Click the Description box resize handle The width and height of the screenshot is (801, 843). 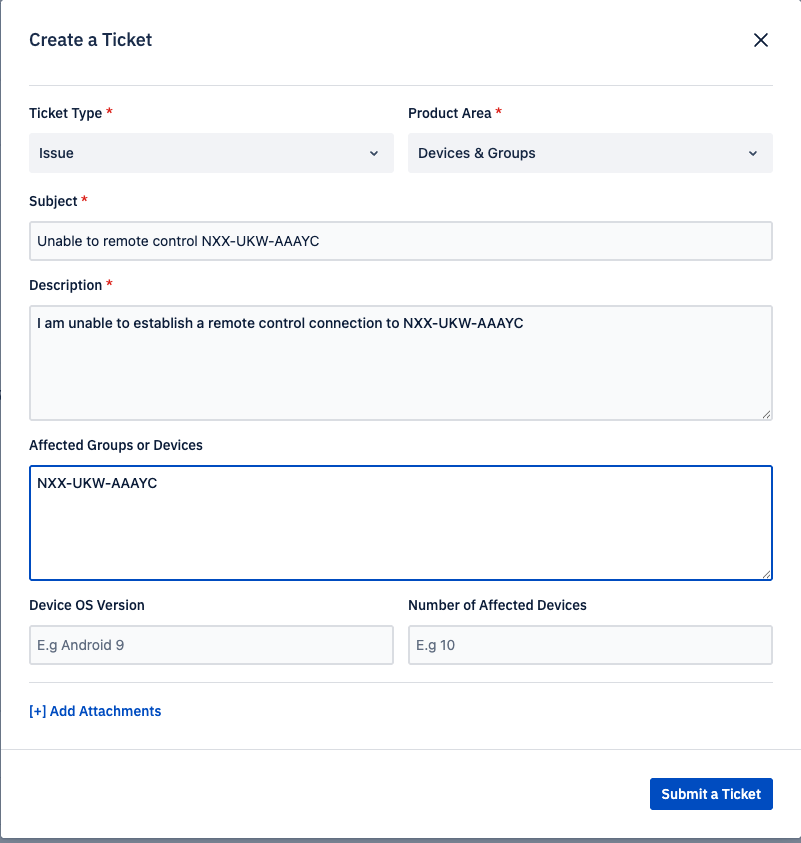point(766,414)
